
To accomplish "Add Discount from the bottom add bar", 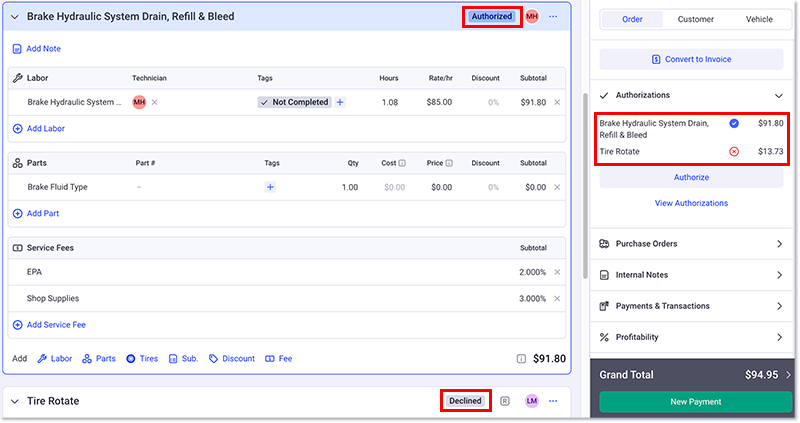I will point(232,359).
